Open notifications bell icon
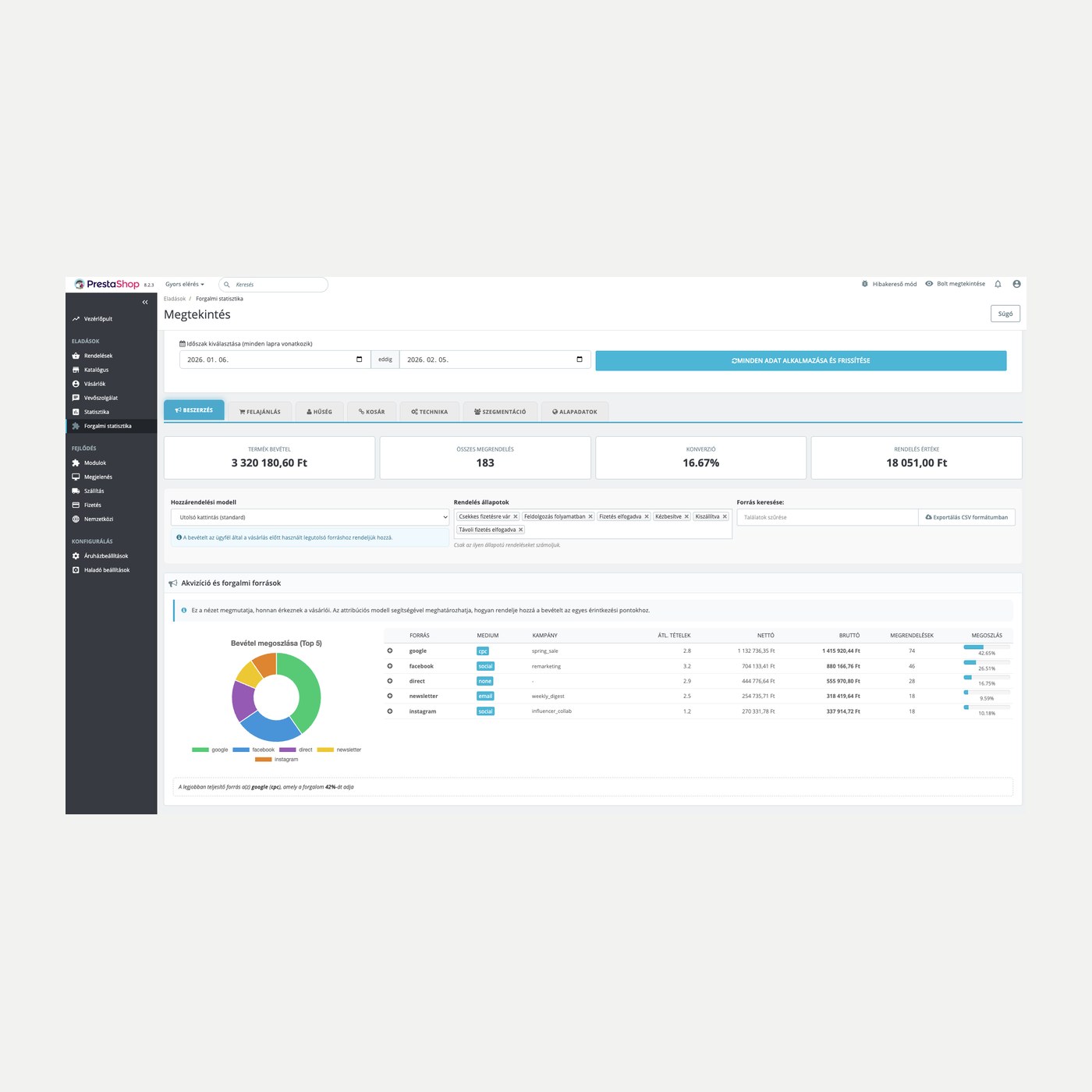Screen dimensions: 1092x1092 998,284
